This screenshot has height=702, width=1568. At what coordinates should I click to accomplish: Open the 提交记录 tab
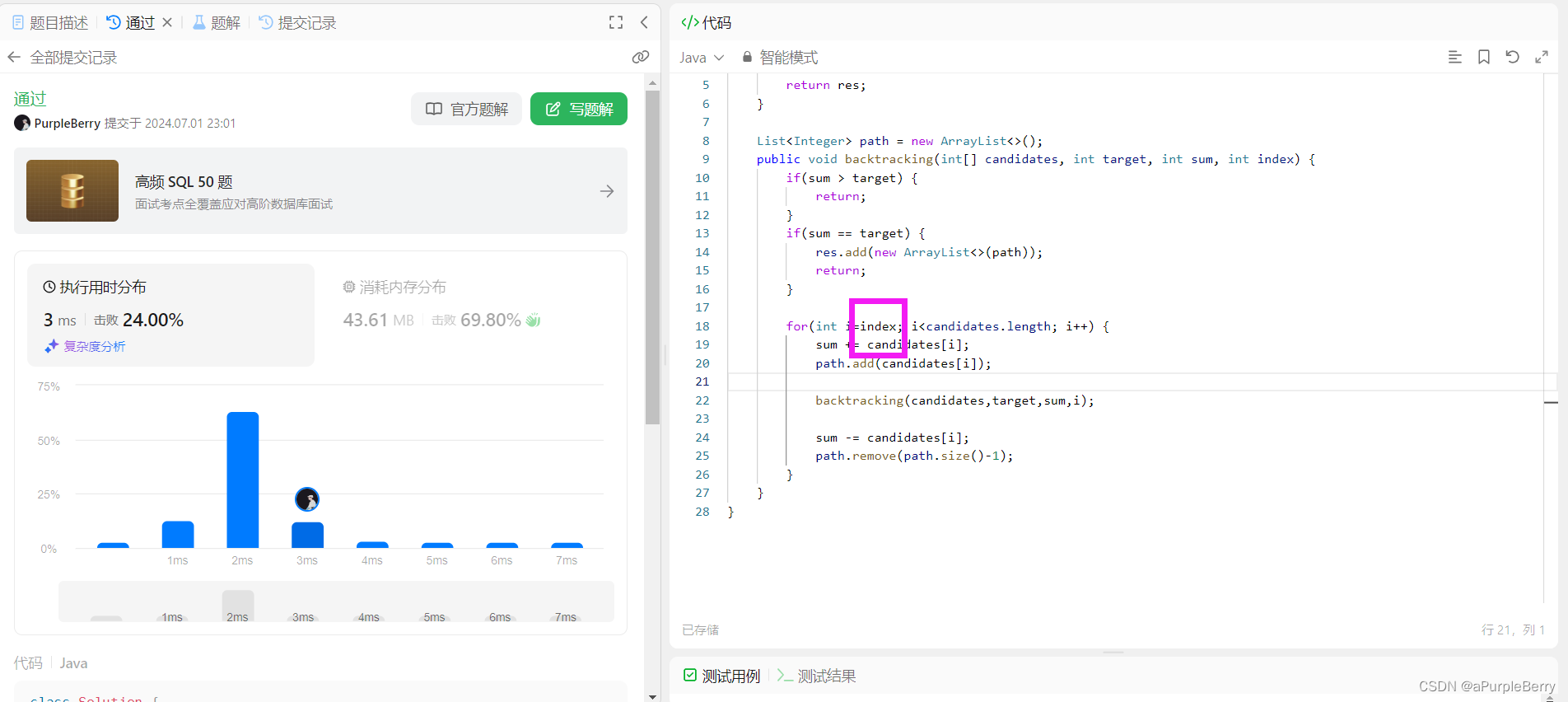[297, 23]
